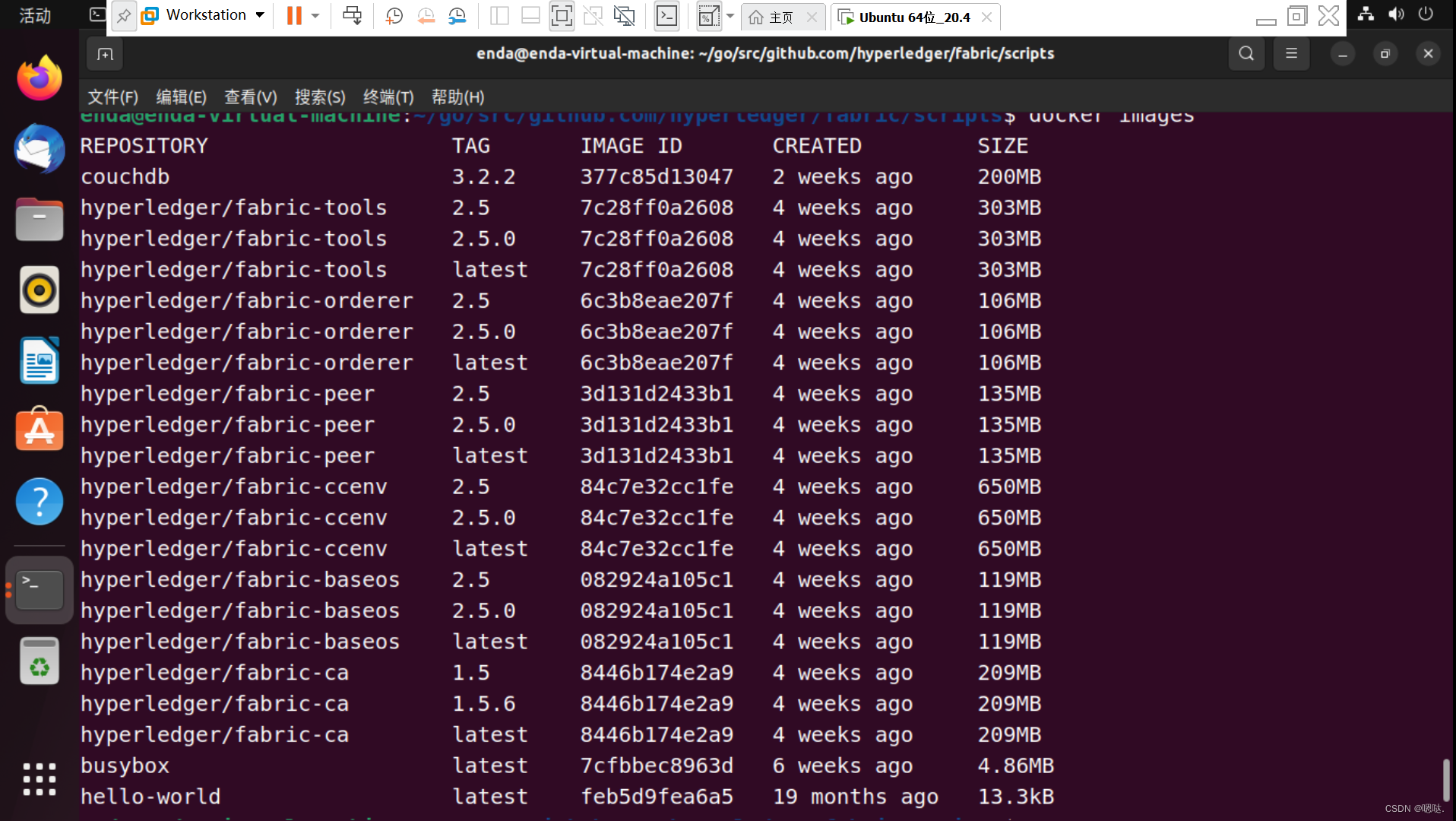Open the Help icon in the dock
Image resolution: width=1456 pixels, height=821 pixels.
click(x=40, y=501)
